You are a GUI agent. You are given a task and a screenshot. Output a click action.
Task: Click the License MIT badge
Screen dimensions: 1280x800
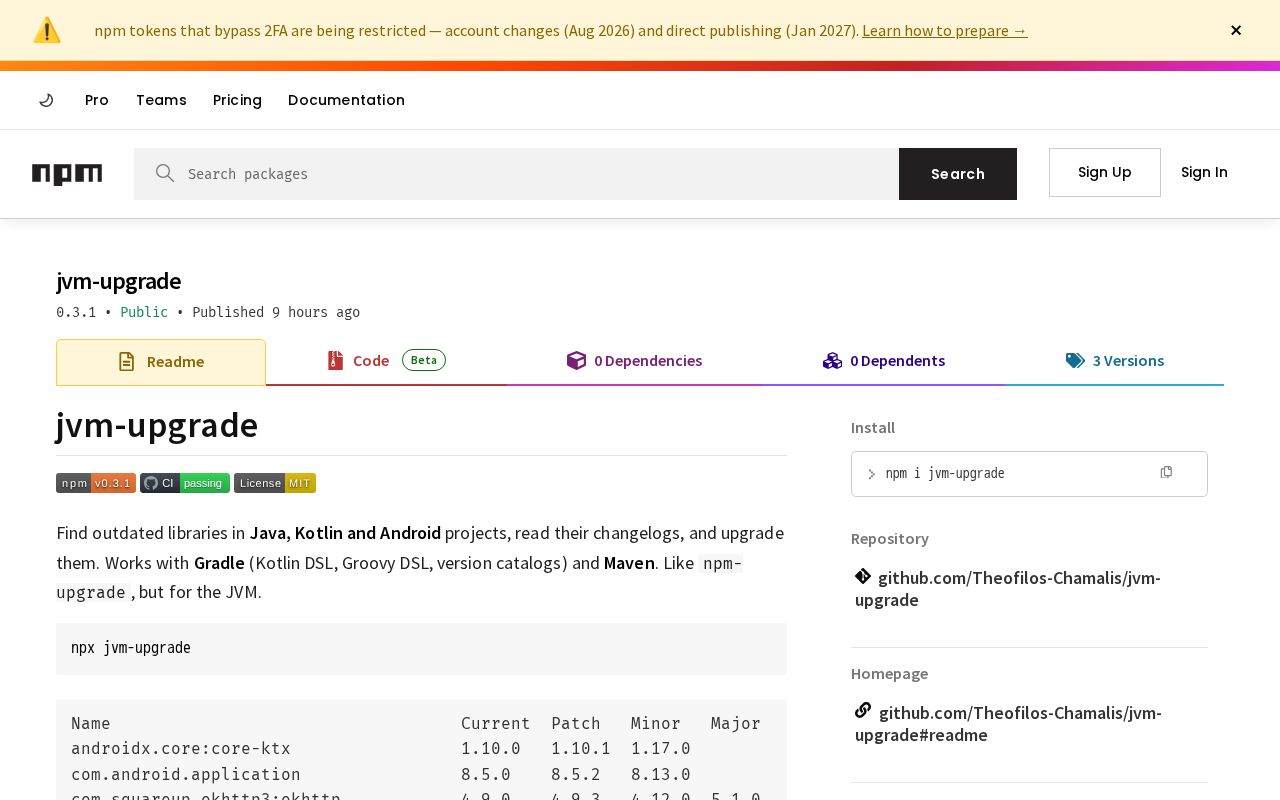pos(275,483)
